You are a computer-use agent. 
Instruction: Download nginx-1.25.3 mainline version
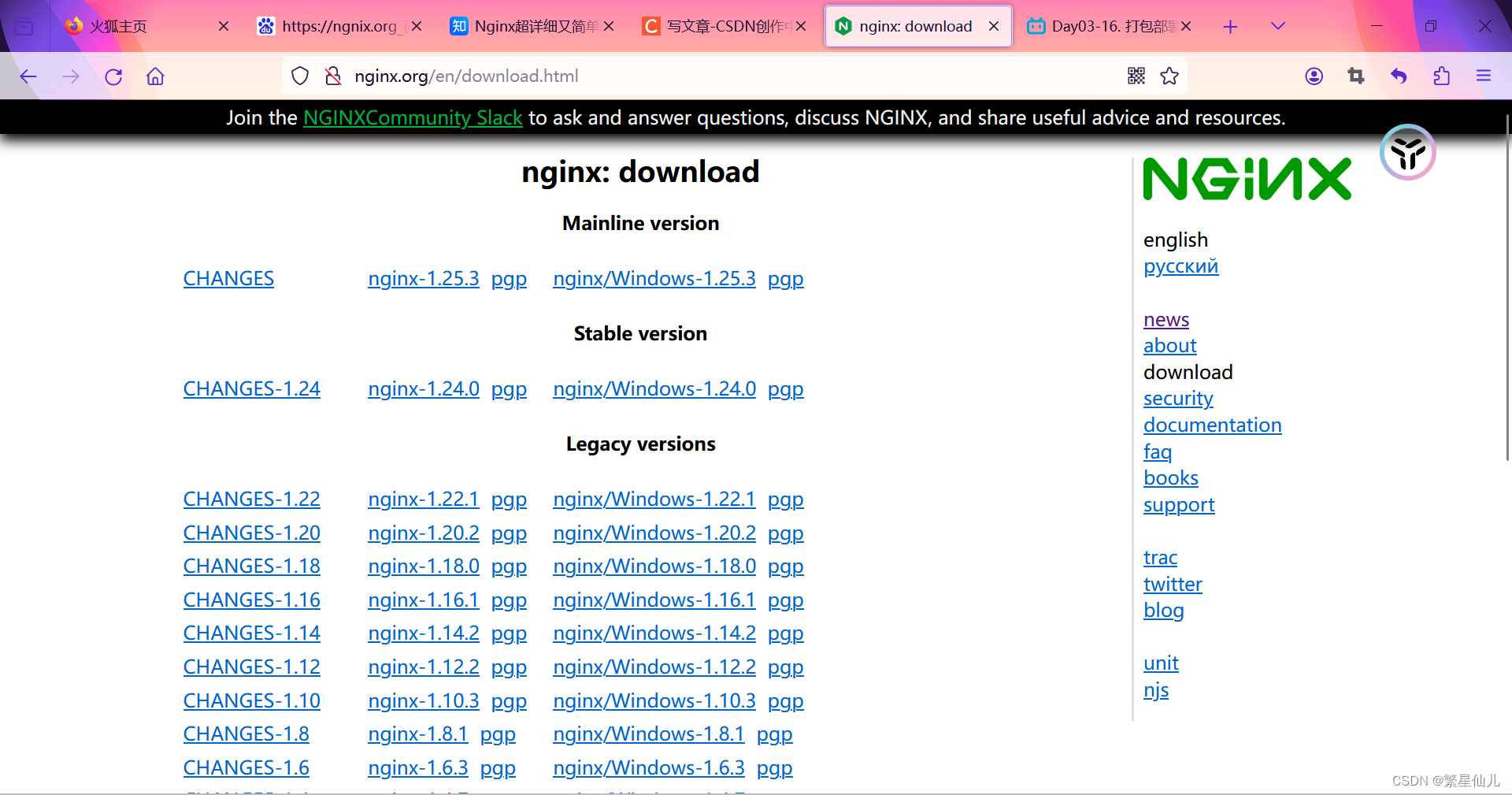pos(423,278)
